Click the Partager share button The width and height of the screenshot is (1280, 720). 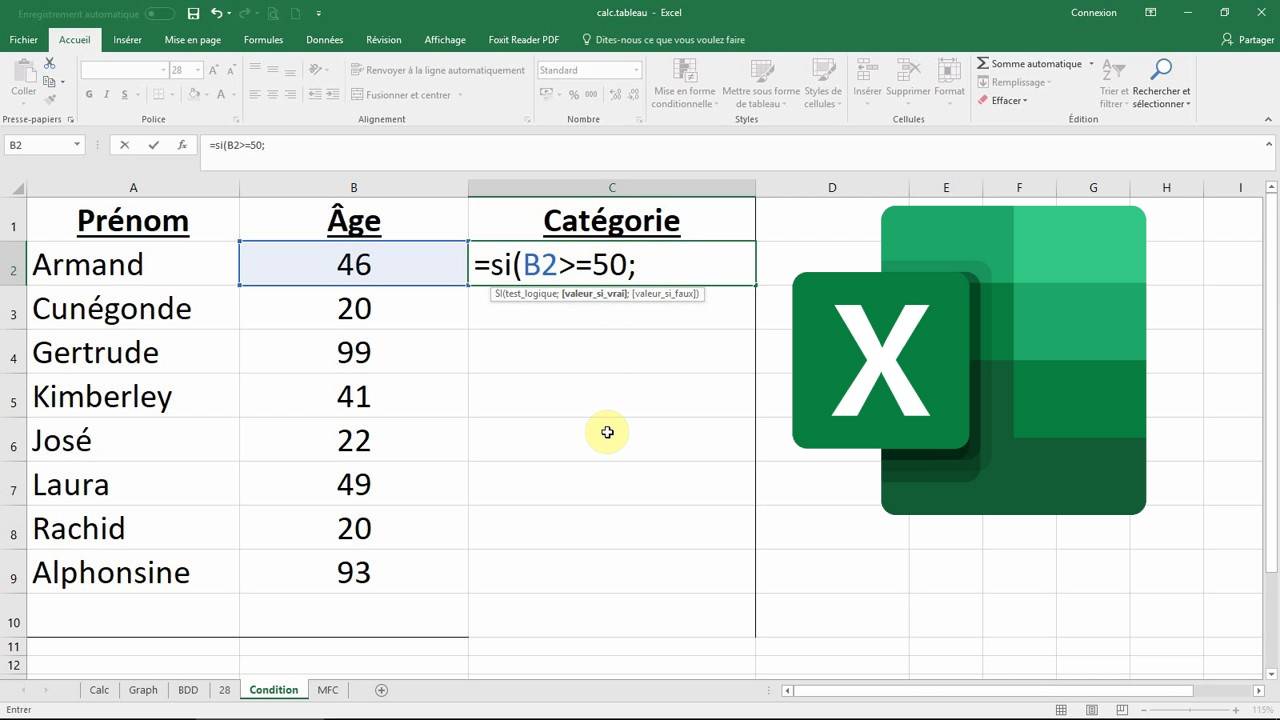(1248, 40)
